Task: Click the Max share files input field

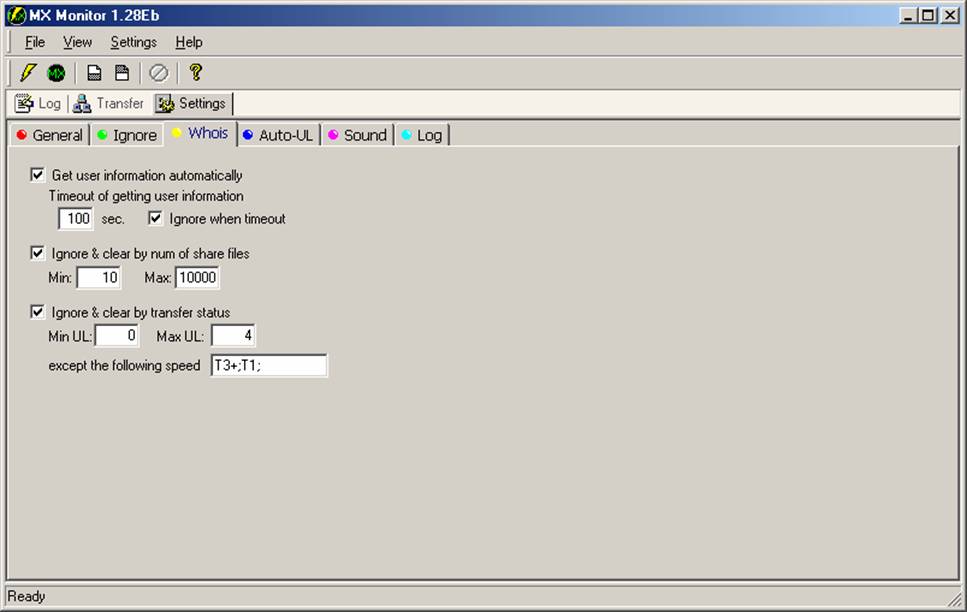Action: coord(197,277)
